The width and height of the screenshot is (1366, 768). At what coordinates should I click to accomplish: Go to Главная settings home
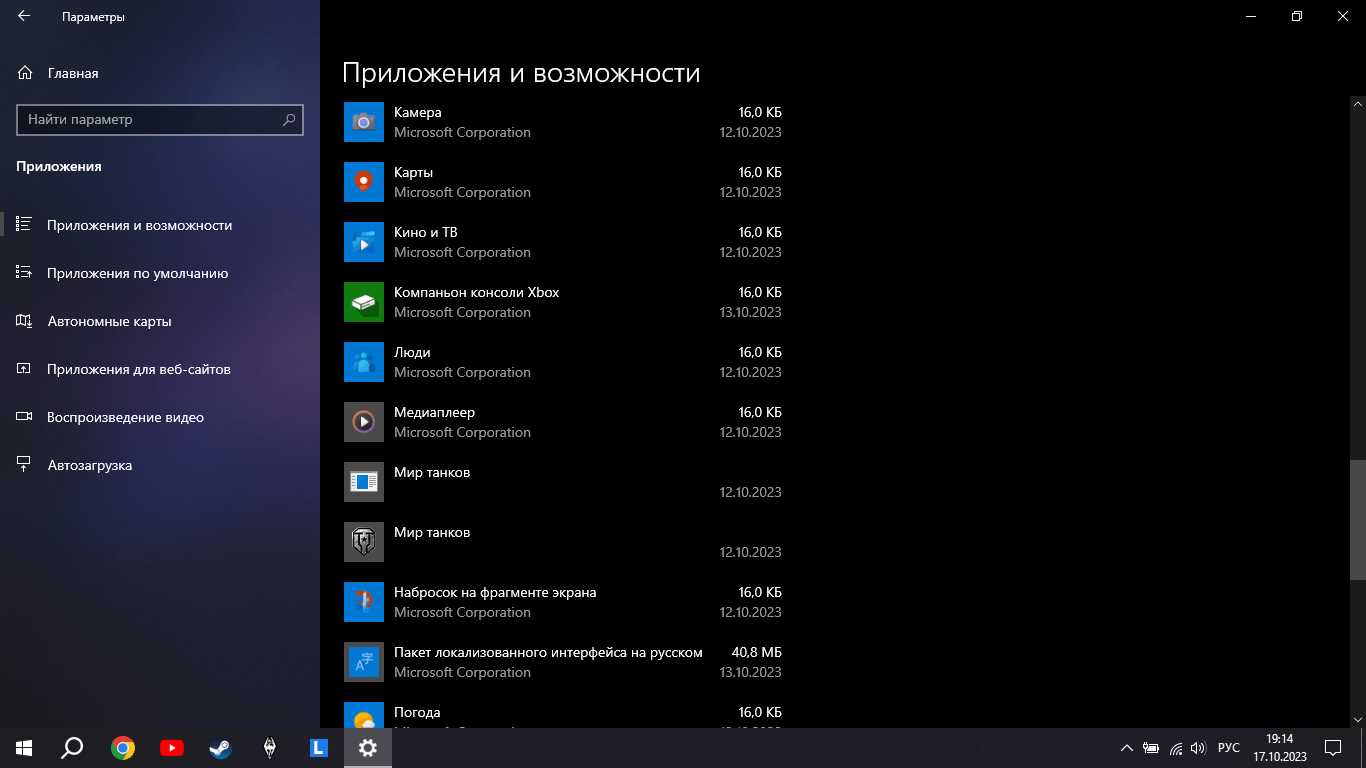pyautogui.click(x=160, y=73)
